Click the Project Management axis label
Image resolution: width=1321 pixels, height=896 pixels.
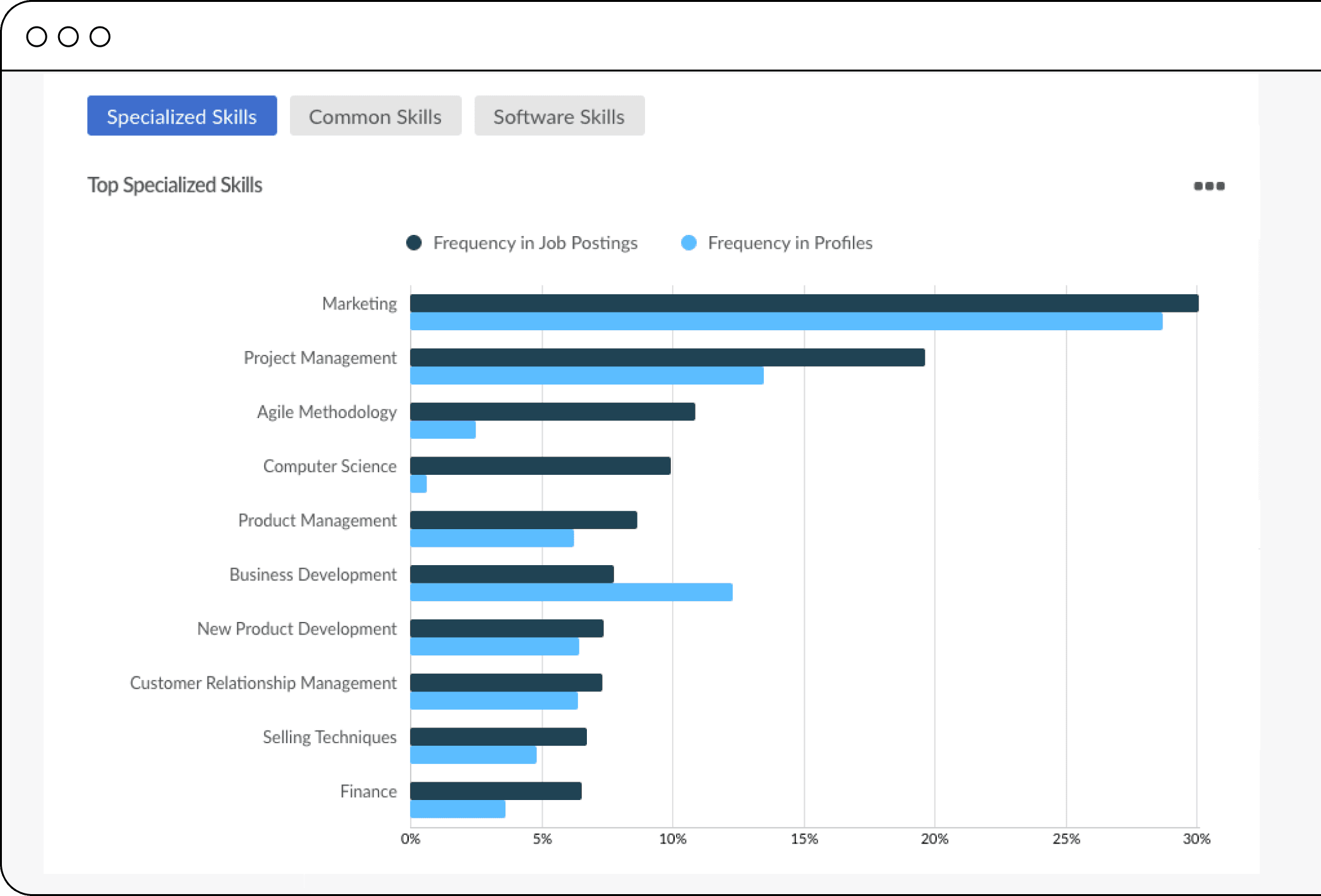tap(320, 358)
